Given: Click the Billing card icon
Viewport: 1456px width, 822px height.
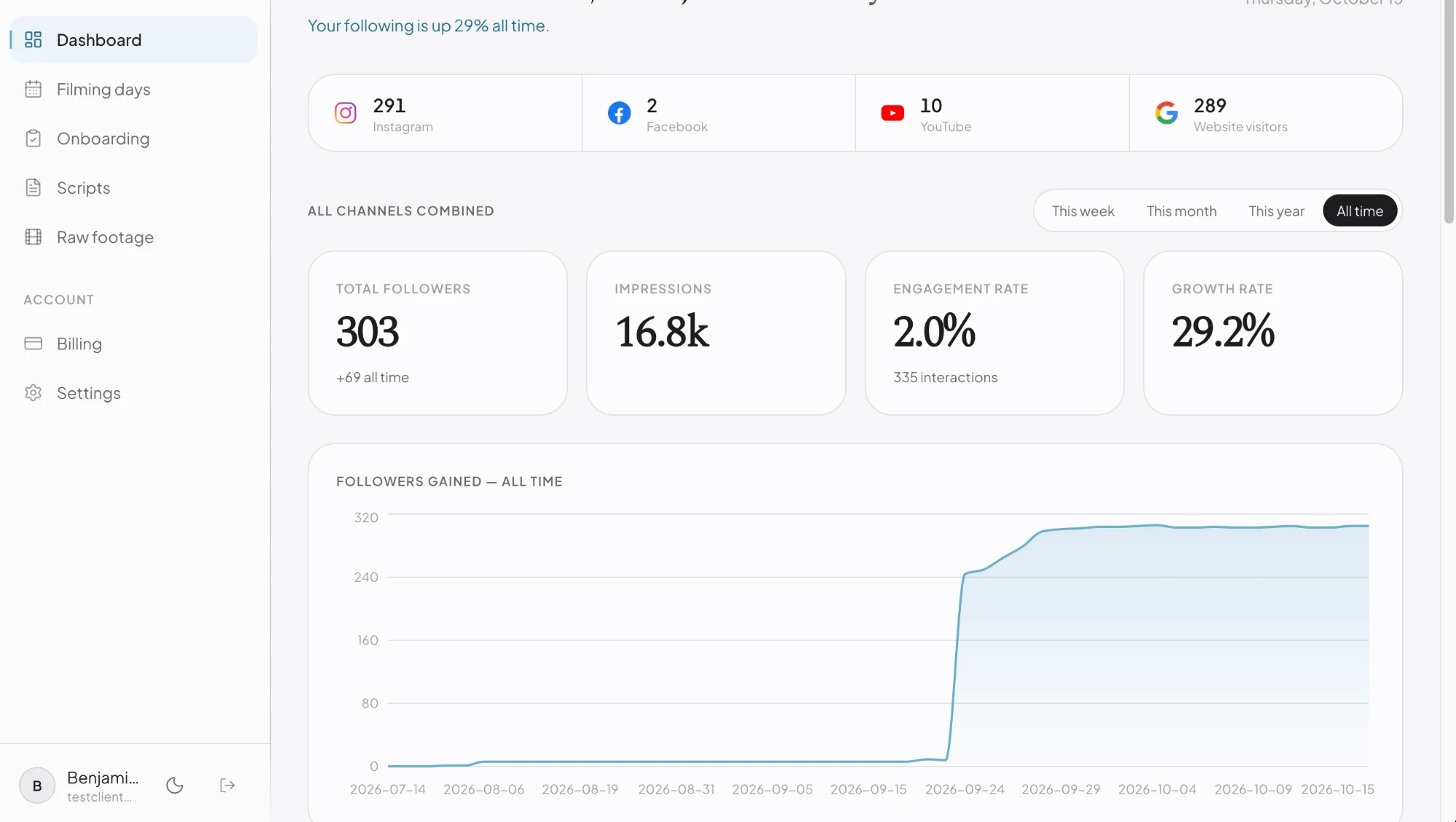Looking at the screenshot, I should (33, 343).
